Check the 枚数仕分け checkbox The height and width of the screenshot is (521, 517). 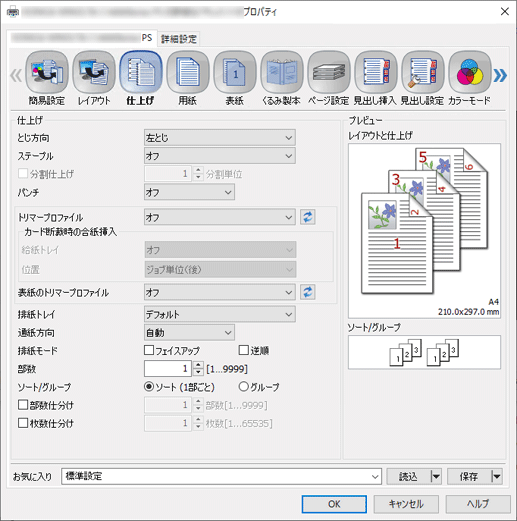coord(23,423)
